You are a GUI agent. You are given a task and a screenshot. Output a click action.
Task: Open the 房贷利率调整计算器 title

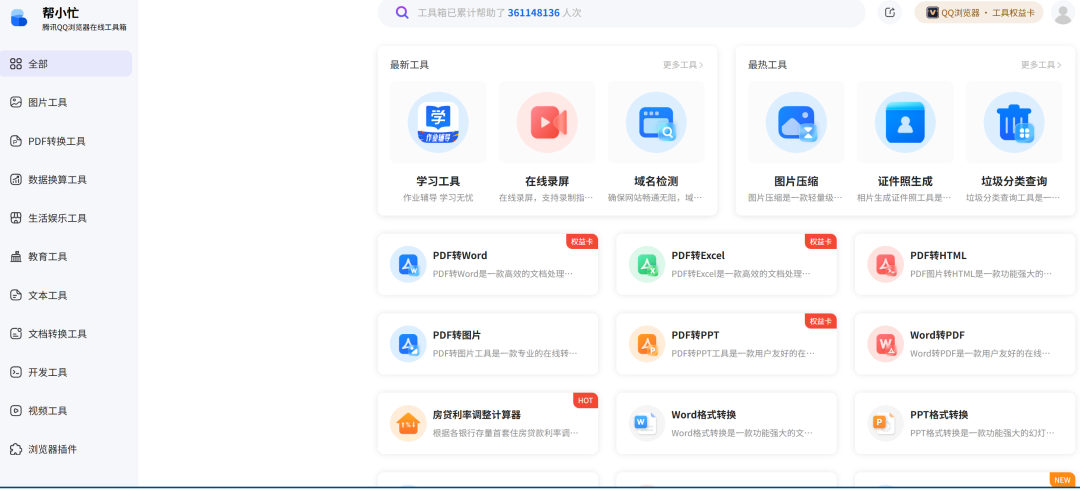pyautogui.click(x=477, y=415)
